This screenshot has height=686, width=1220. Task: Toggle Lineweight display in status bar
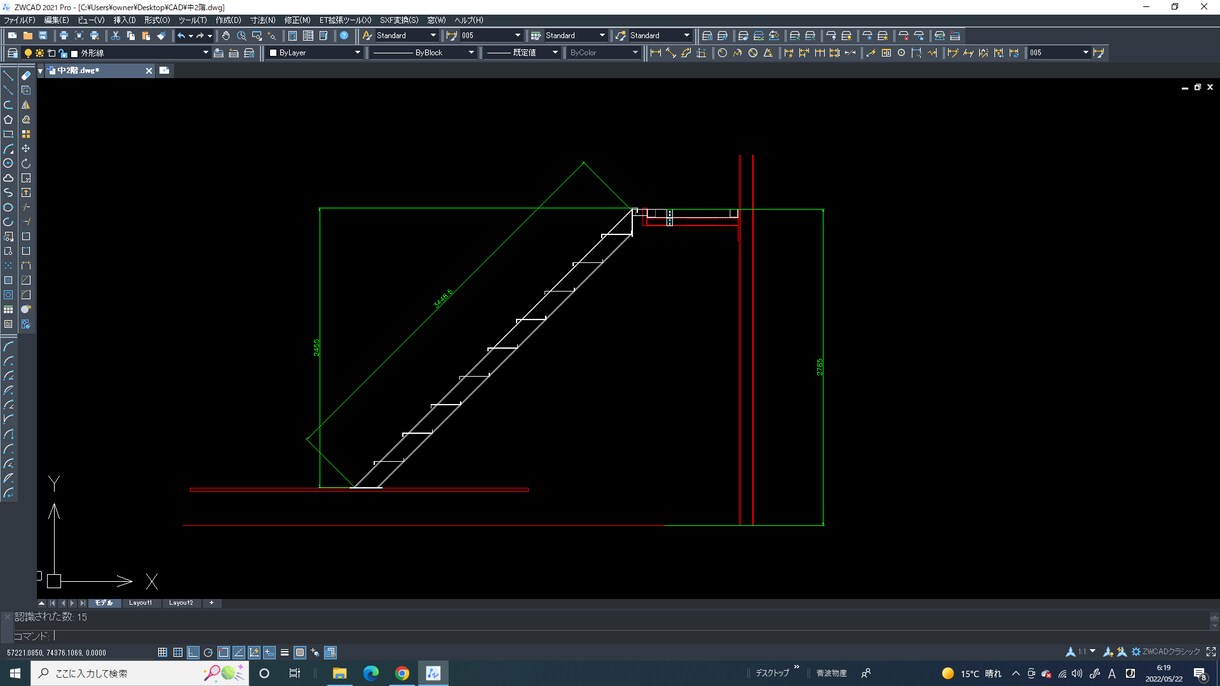pos(284,653)
